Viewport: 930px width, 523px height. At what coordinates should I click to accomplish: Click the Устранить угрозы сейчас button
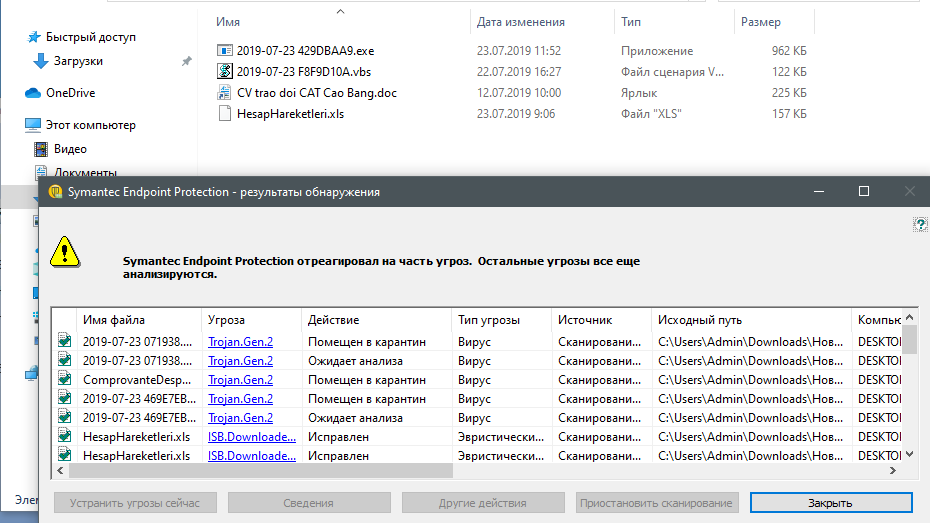pos(135,502)
